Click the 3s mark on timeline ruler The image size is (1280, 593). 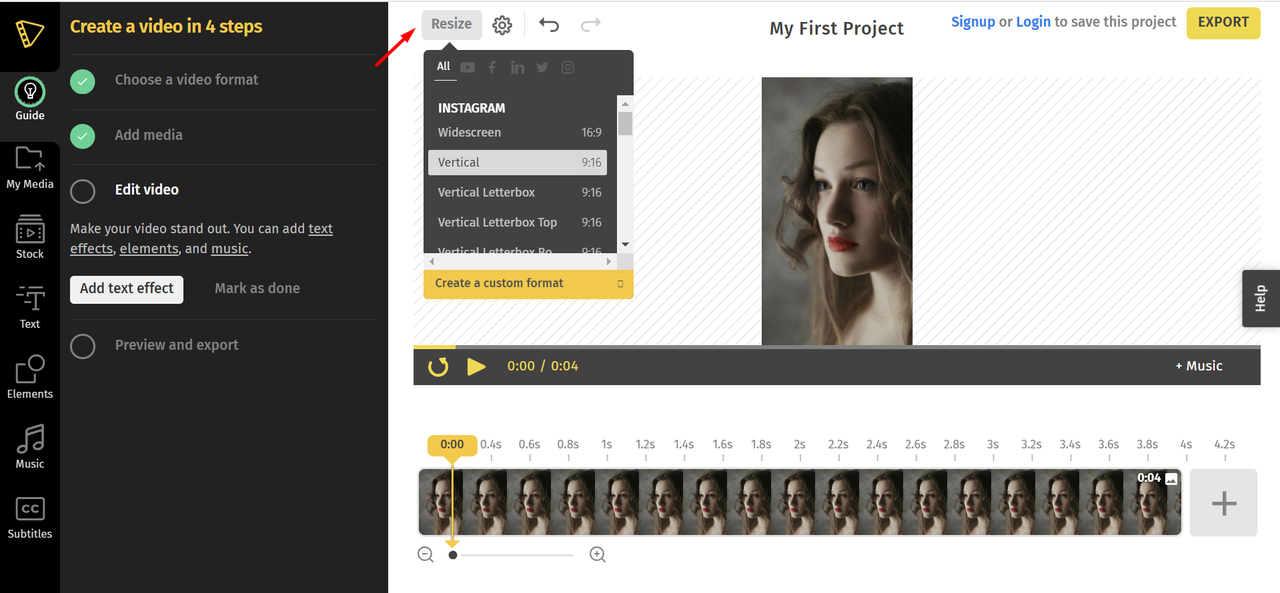[x=992, y=445]
